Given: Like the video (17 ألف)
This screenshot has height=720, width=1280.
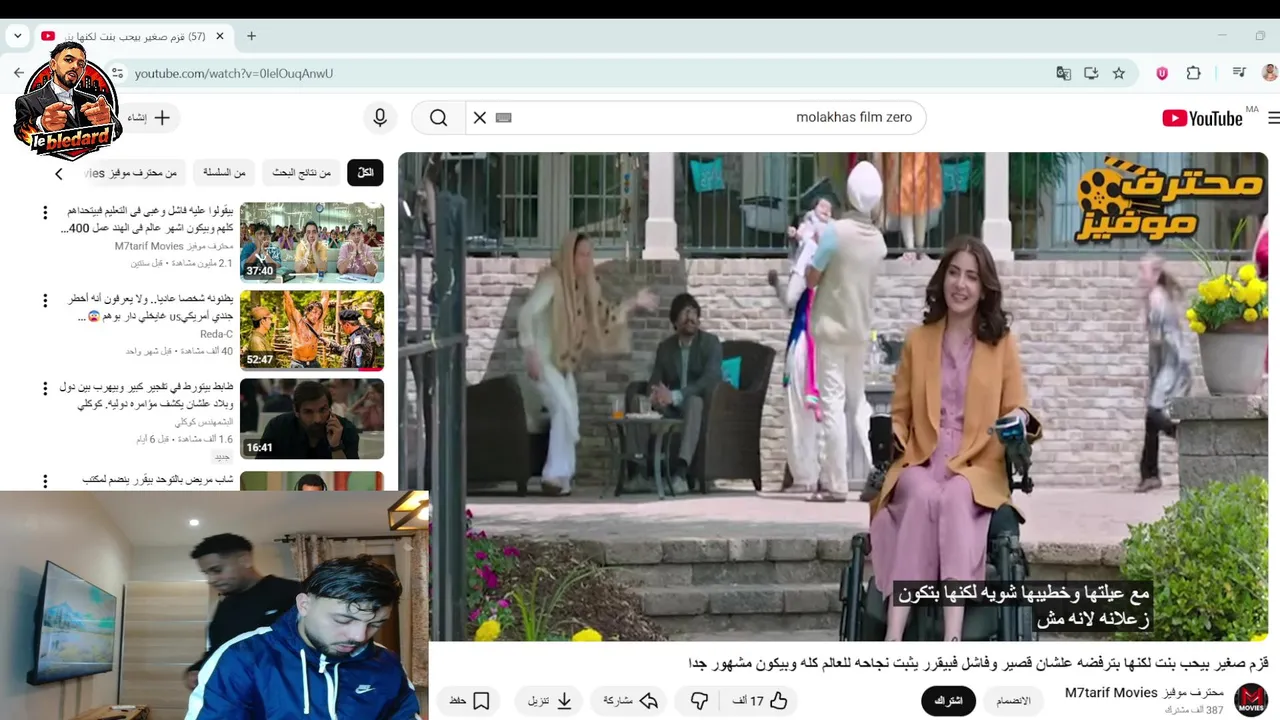Looking at the screenshot, I should pyautogui.click(x=760, y=701).
